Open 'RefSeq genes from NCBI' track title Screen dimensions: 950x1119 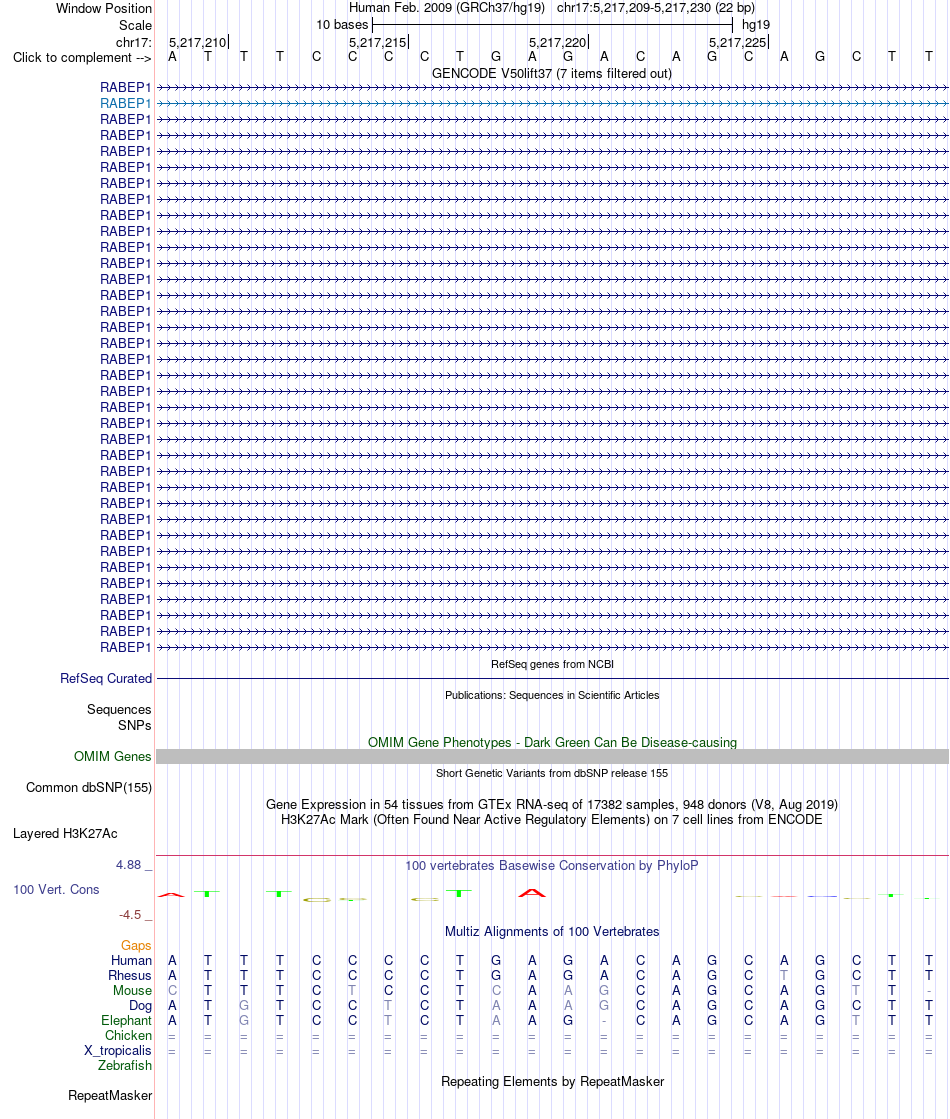552,664
